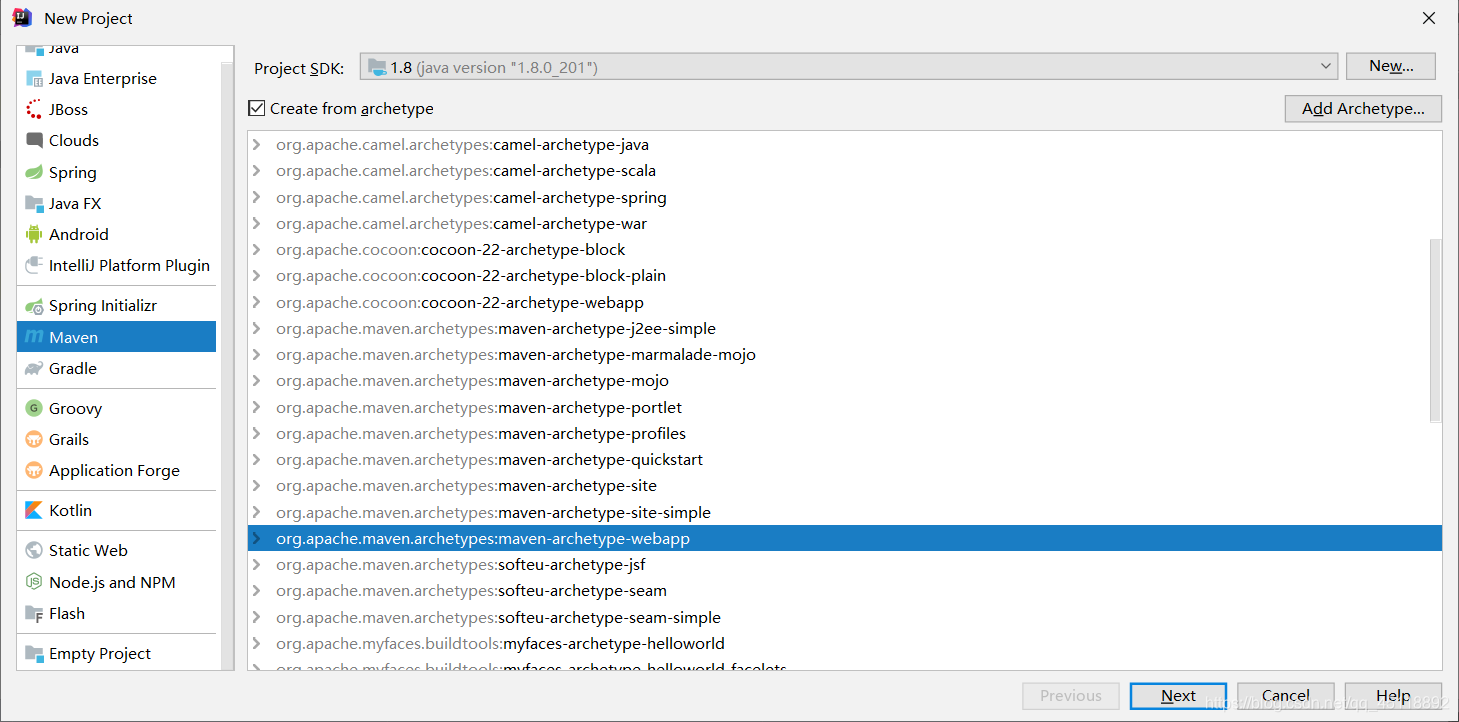The height and width of the screenshot is (722, 1459).
Task: Click the Help button
Action: pyautogui.click(x=1393, y=696)
